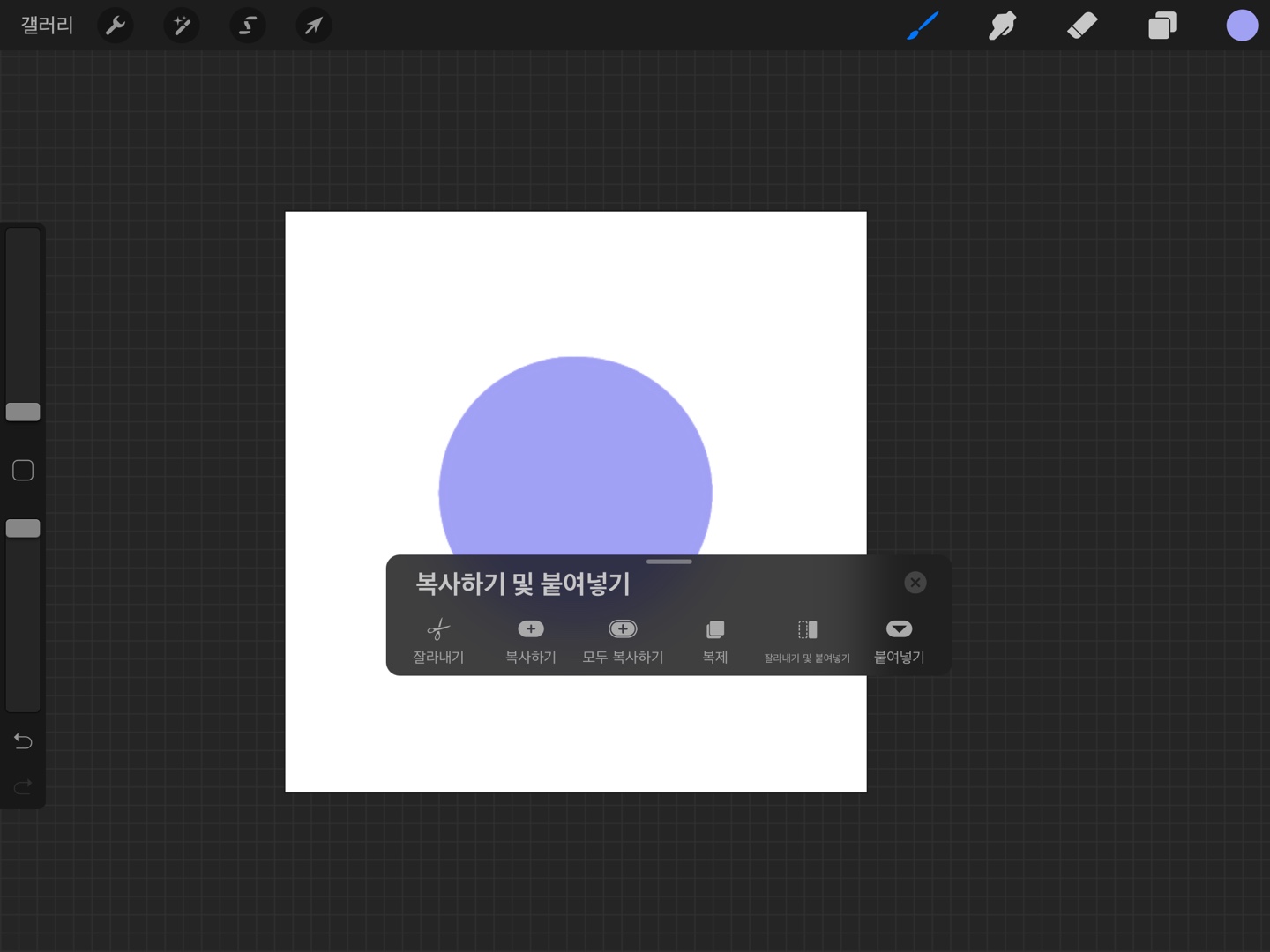Image resolution: width=1270 pixels, height=952 pixels.
Task: Open the Adjustments magic wand menu
Action: point(182,26)
